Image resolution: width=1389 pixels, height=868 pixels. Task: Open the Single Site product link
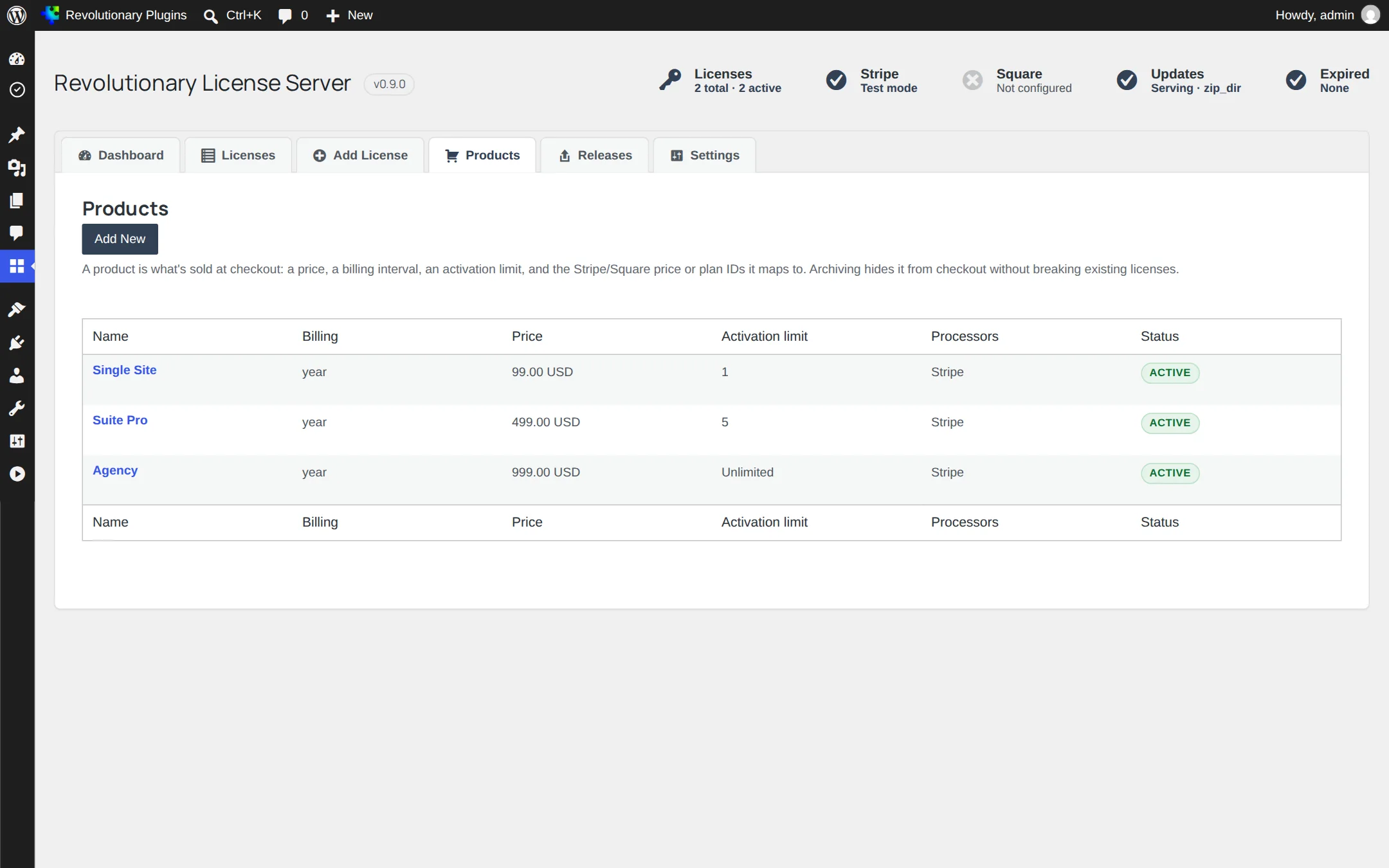click(125, 370)
